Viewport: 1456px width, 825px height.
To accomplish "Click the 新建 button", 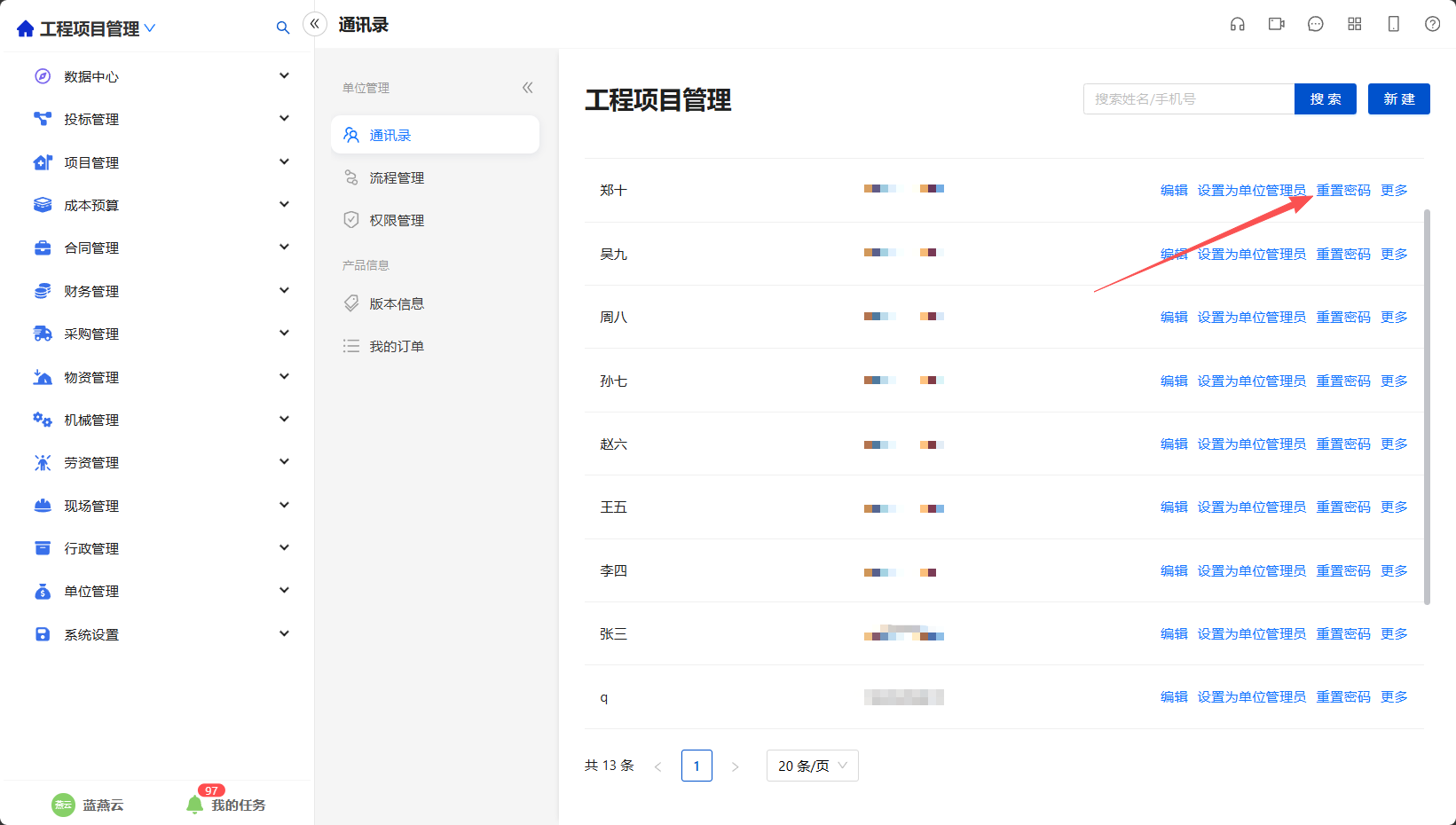I will coord(1399,98).
